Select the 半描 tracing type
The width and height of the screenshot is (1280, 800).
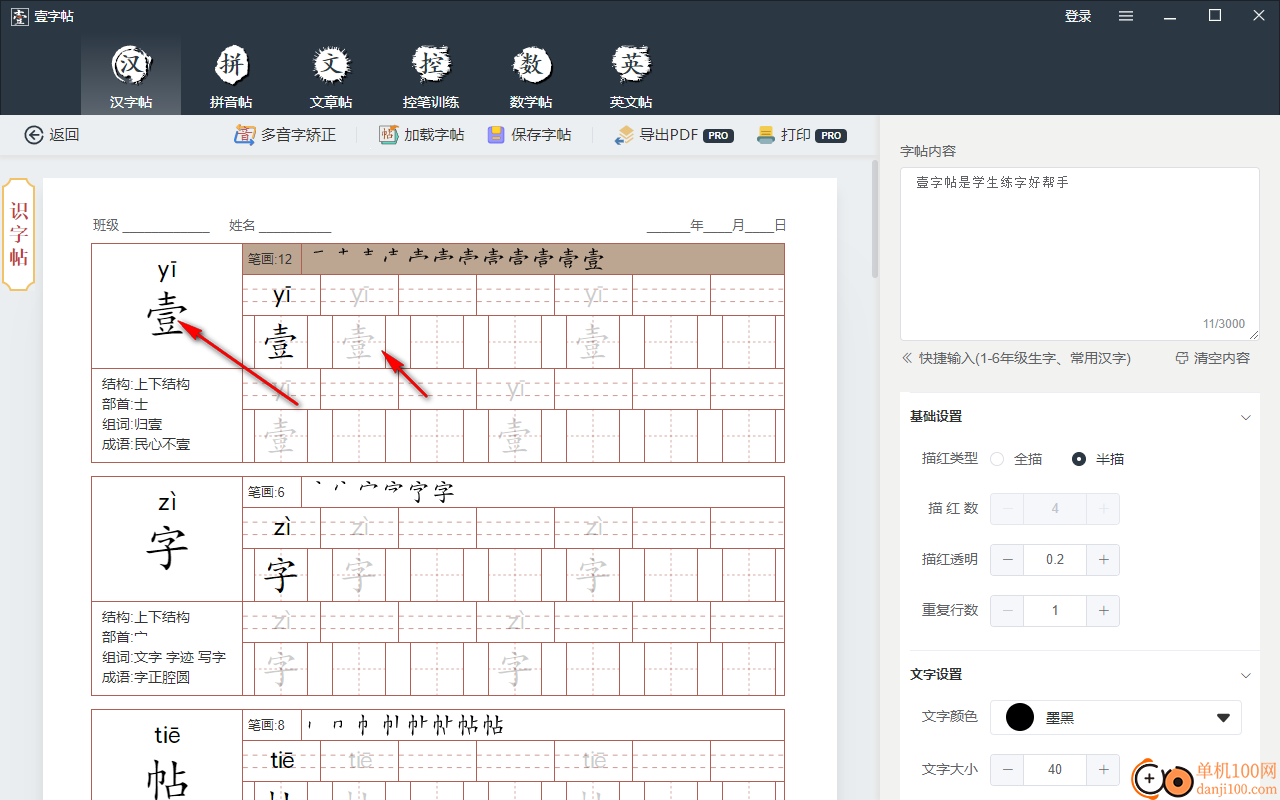[x=1098, y=459]
